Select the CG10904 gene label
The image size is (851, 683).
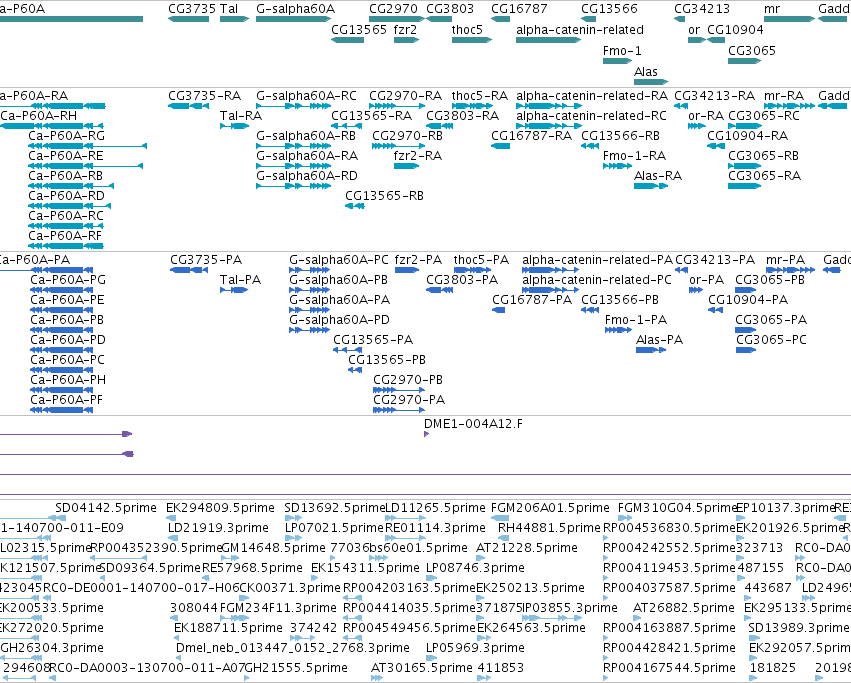(x=735, y=29)
